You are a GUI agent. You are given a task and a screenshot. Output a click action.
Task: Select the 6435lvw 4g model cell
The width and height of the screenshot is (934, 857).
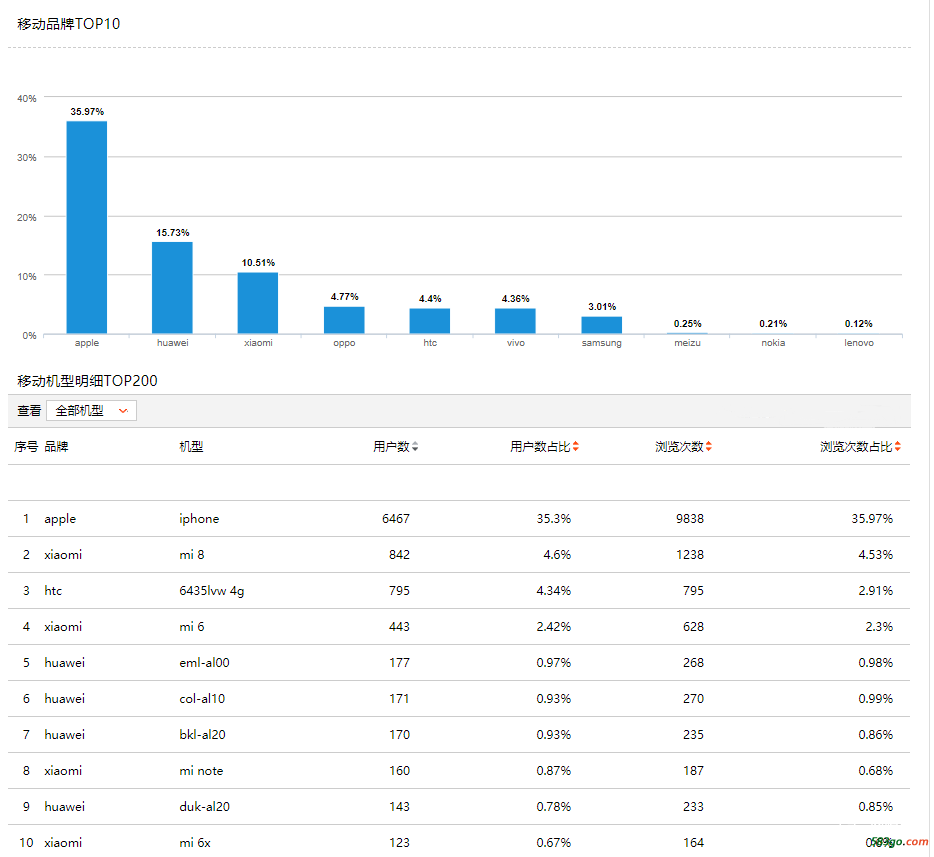pos(211,591)
